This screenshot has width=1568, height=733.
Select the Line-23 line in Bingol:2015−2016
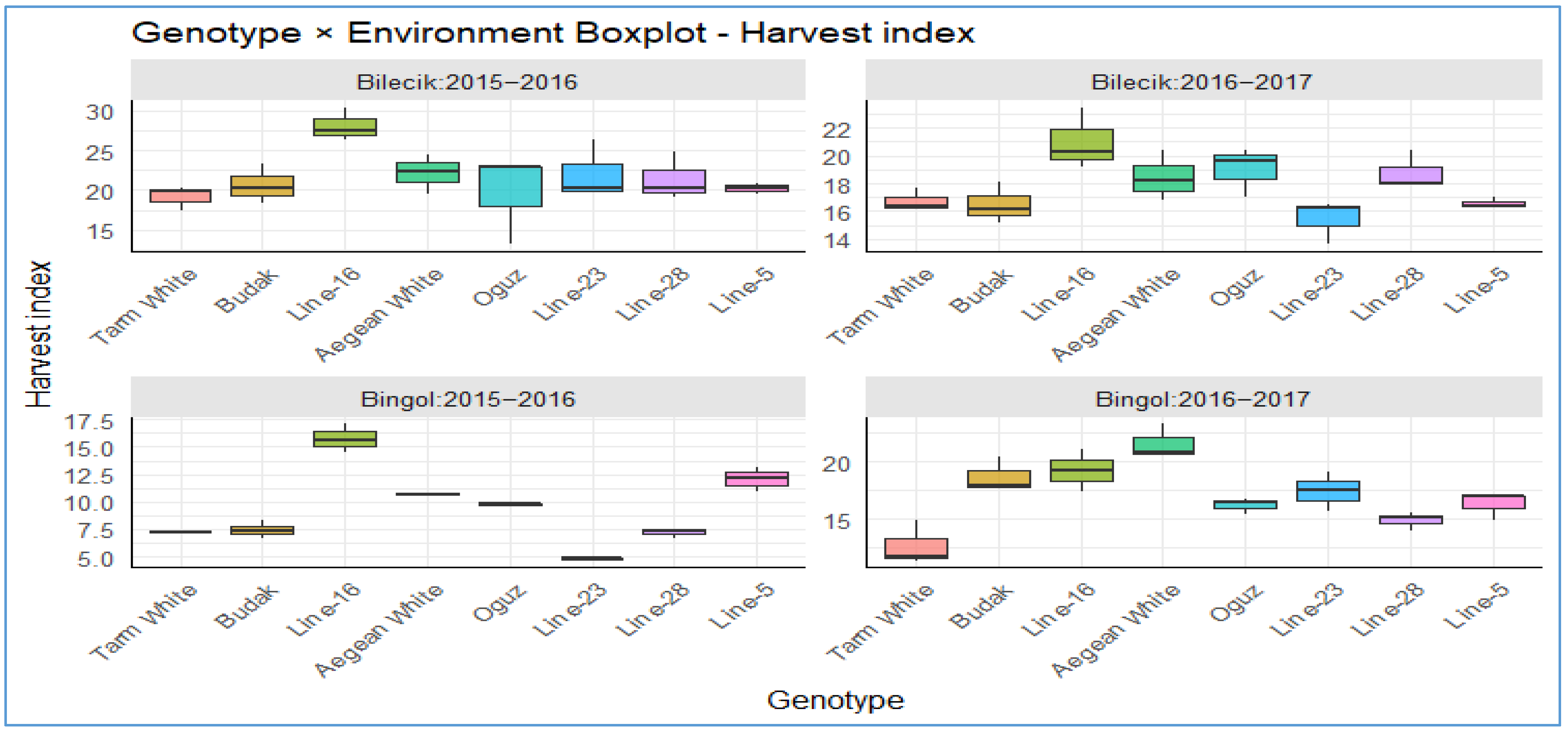[x=592, y=558]
